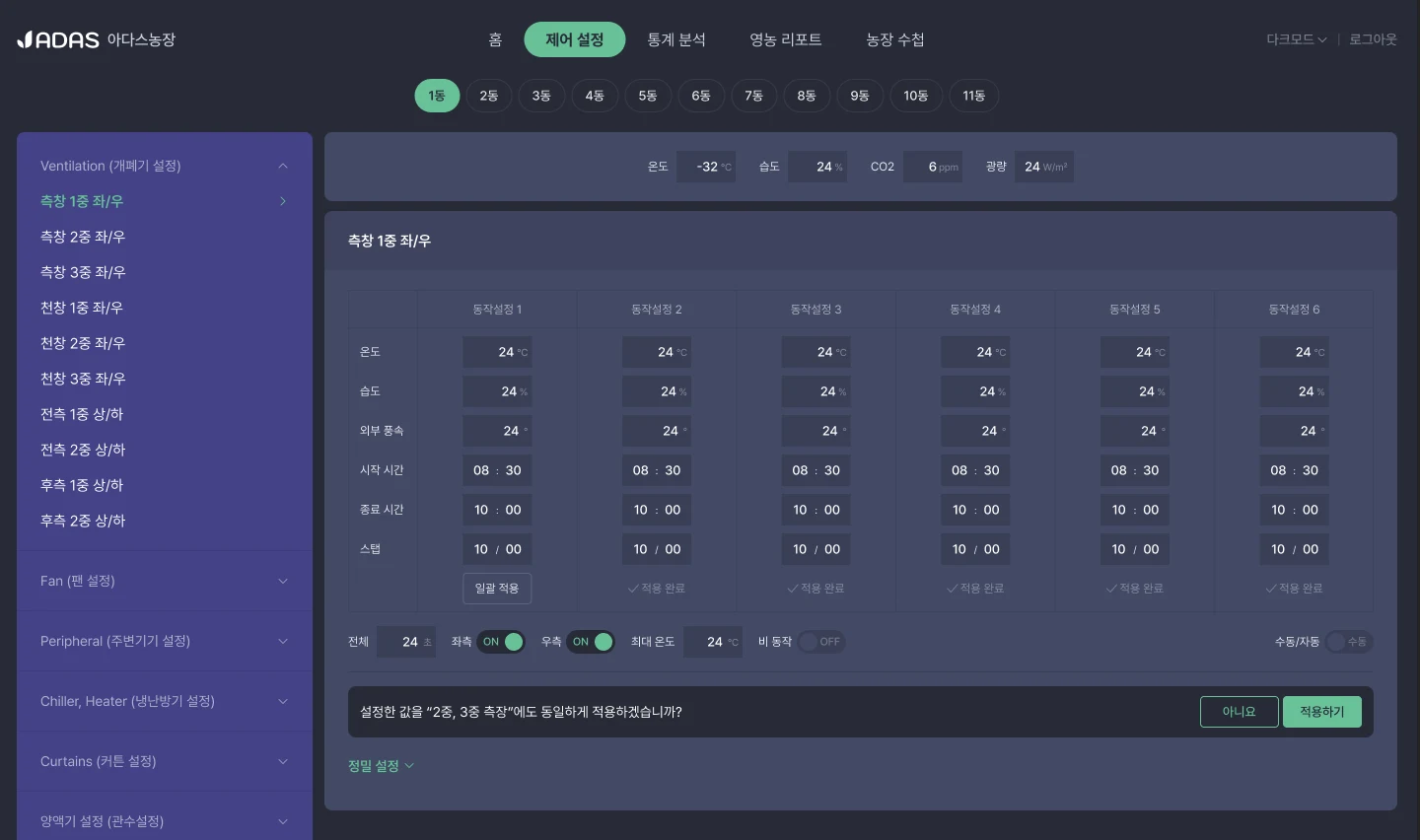
Task: Open 영농 리포트 tab
Action: (786, 39)
